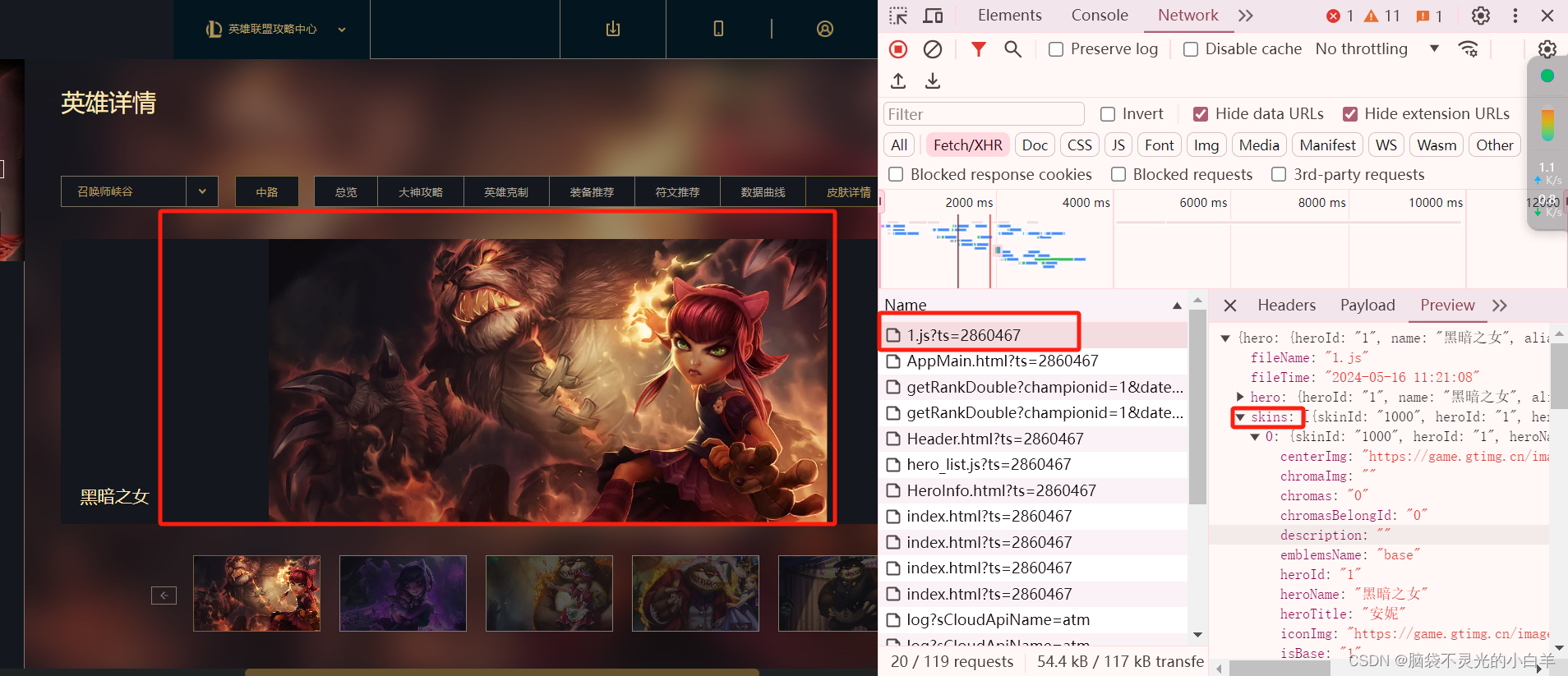Open the user account icon in site header
1568x676 pixels.
pyautogui.click(x=825, y=29)
